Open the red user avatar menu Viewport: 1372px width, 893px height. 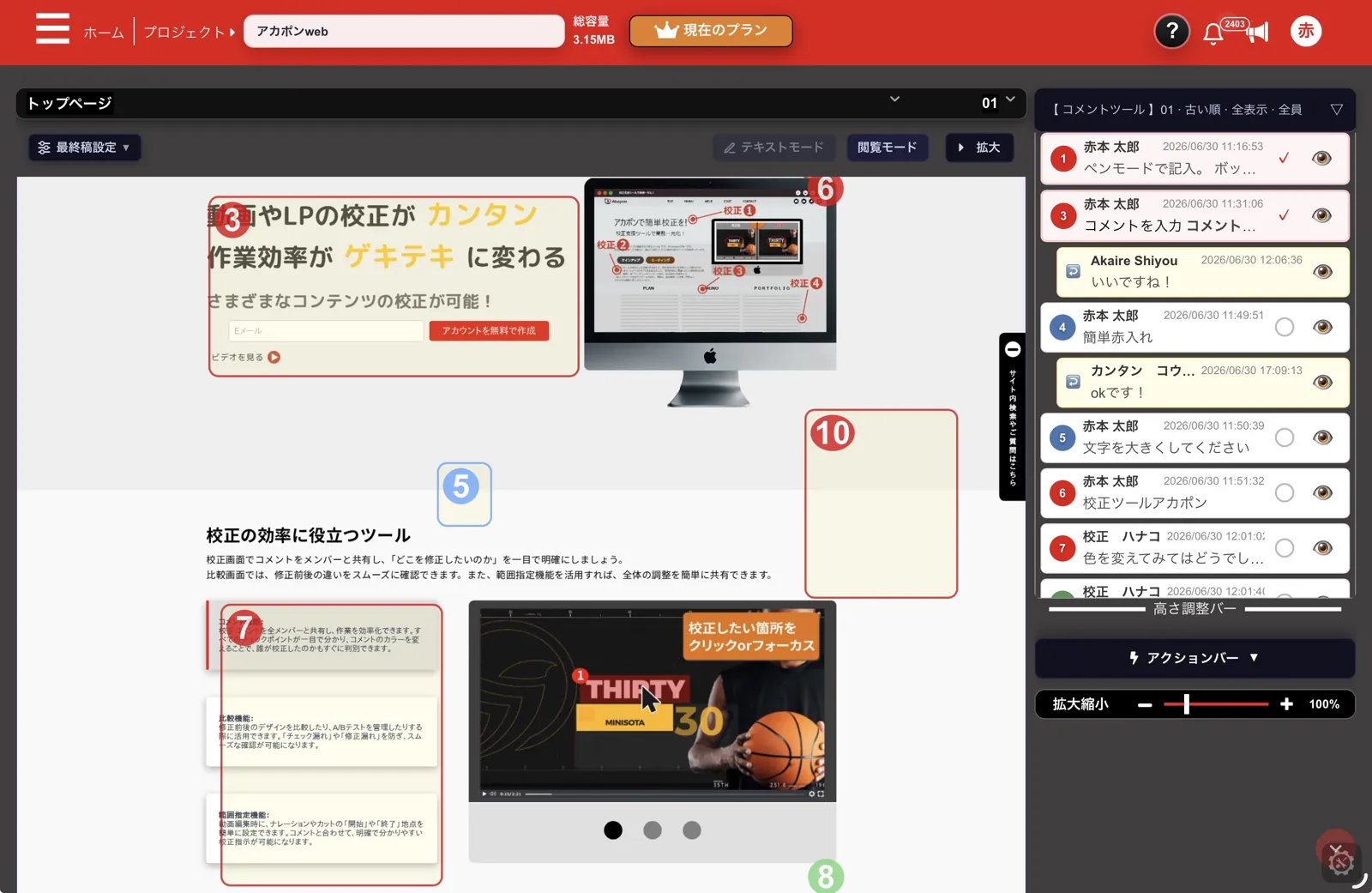click(x=1305, y=31)
